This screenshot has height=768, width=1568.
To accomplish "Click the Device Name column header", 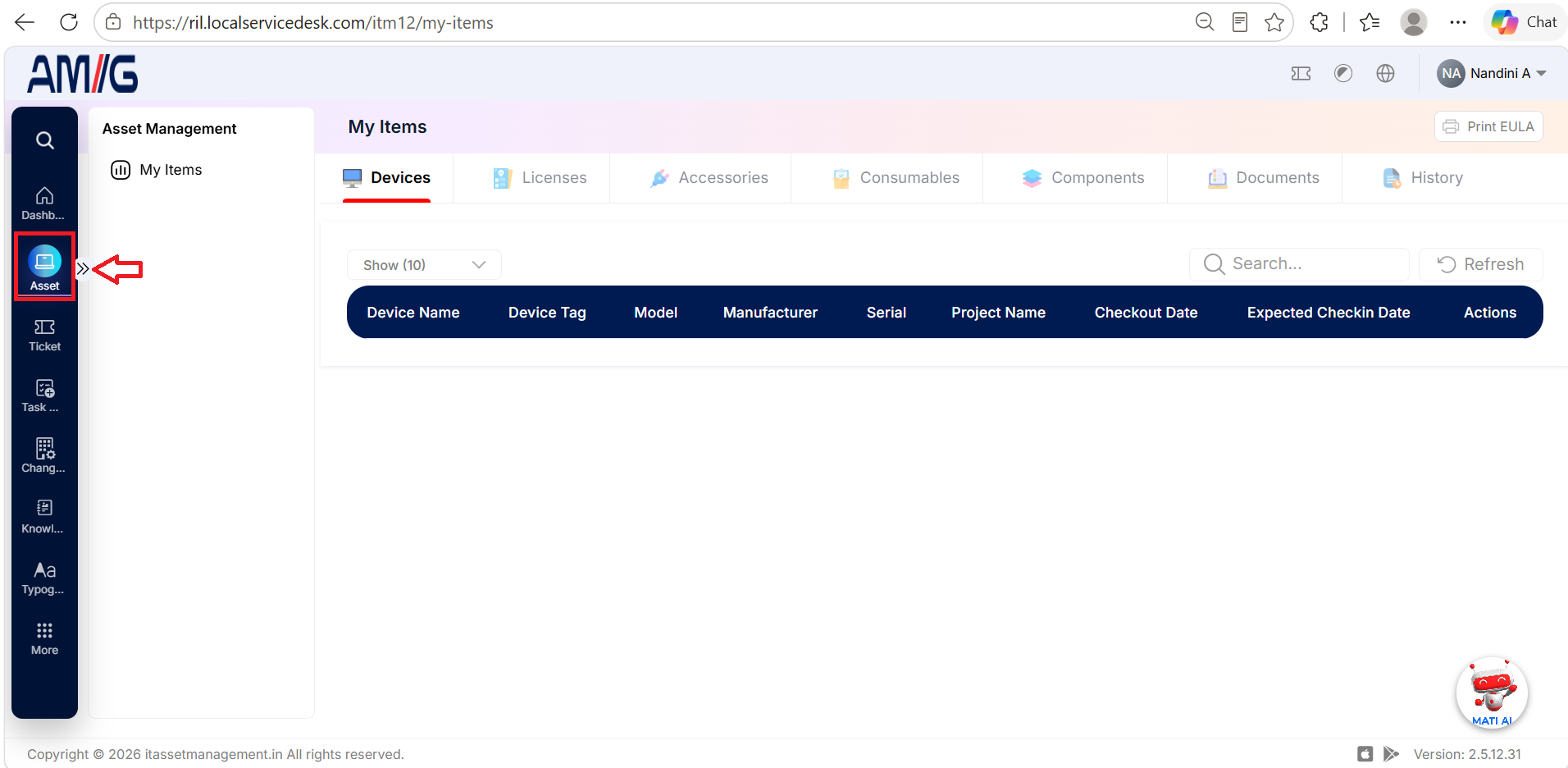I will tap(413, 313).
